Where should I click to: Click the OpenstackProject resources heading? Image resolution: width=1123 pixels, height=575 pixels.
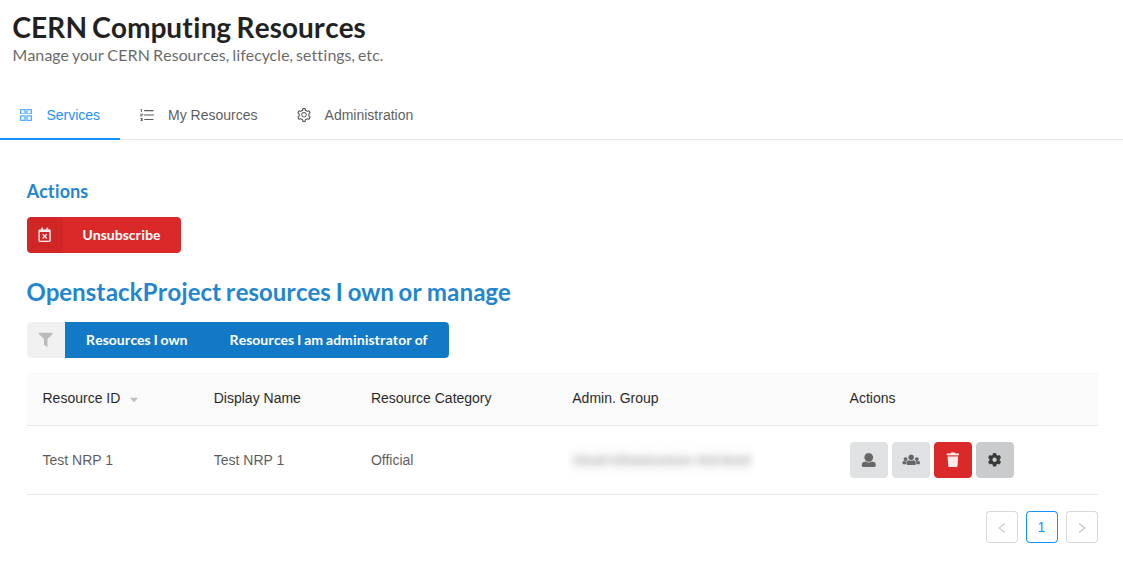pyautogui.click(x=269, y=292)
